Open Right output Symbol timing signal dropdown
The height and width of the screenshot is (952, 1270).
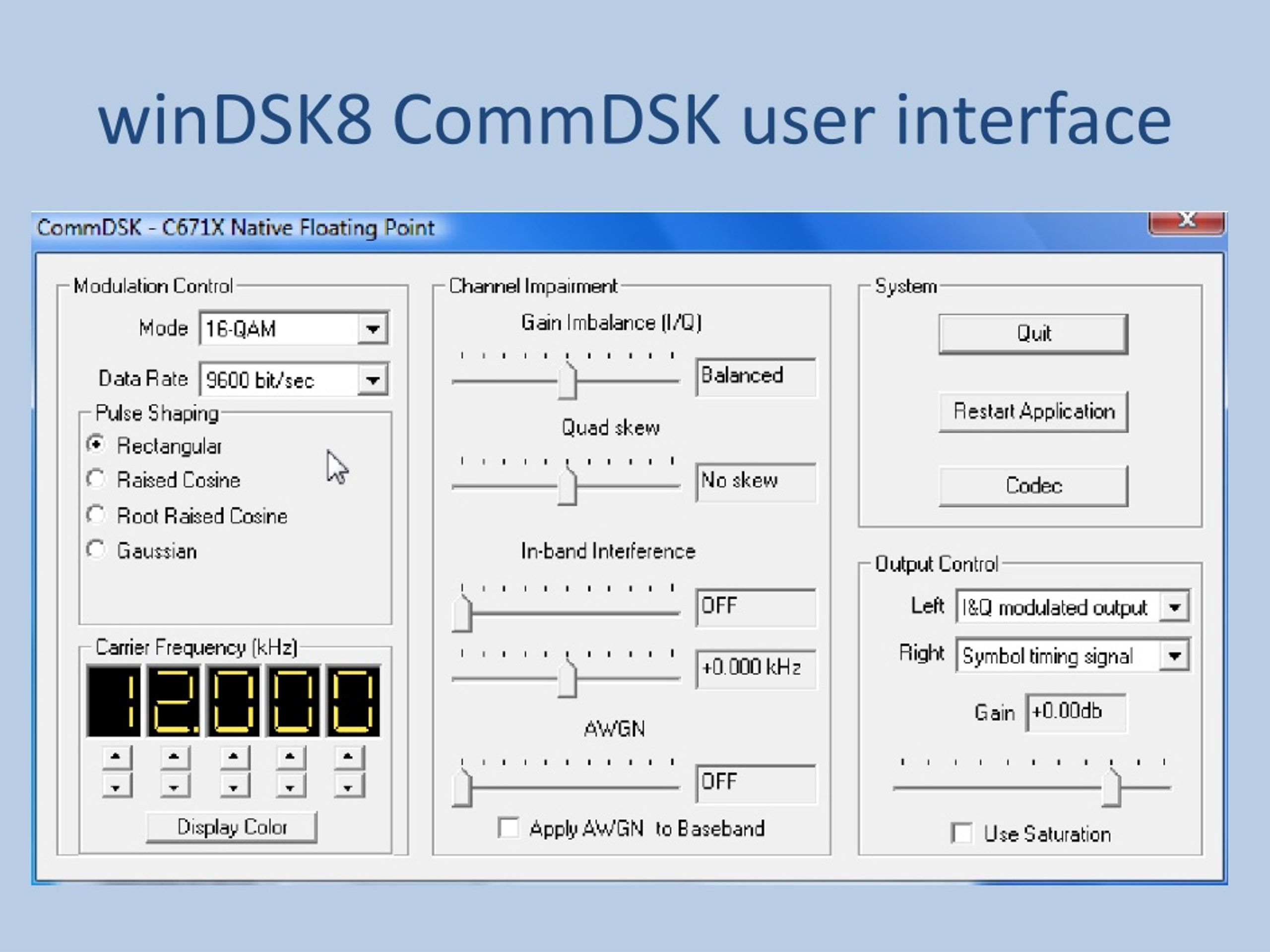(x=1073, y=655)
